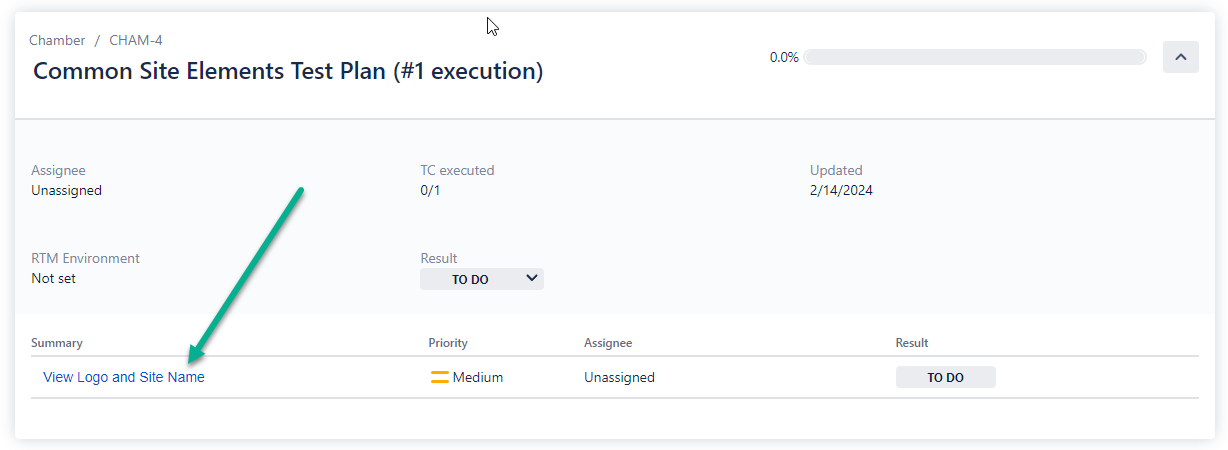
Task: Click the Result column header in table
Action: (912, 343)
